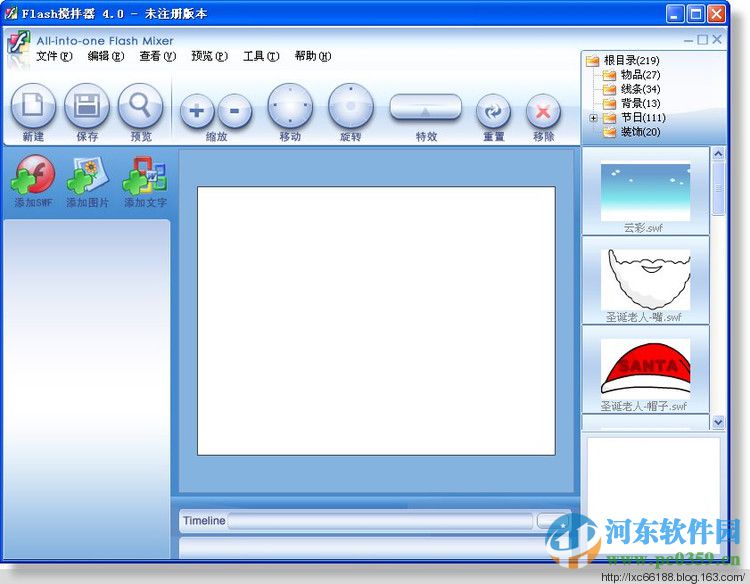The image size is (750, 584).
Task: Expand the 节日 tree node plus box
Action: point(593,118)
